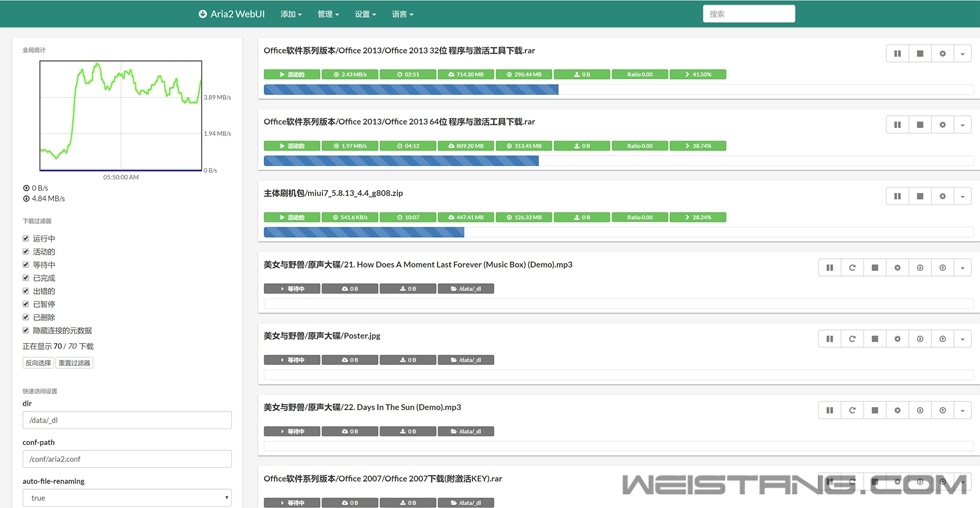Screen dimensions: 980x508
Task: Expand dropdown for Days In The Sun mp3
Action: [962, 411]
